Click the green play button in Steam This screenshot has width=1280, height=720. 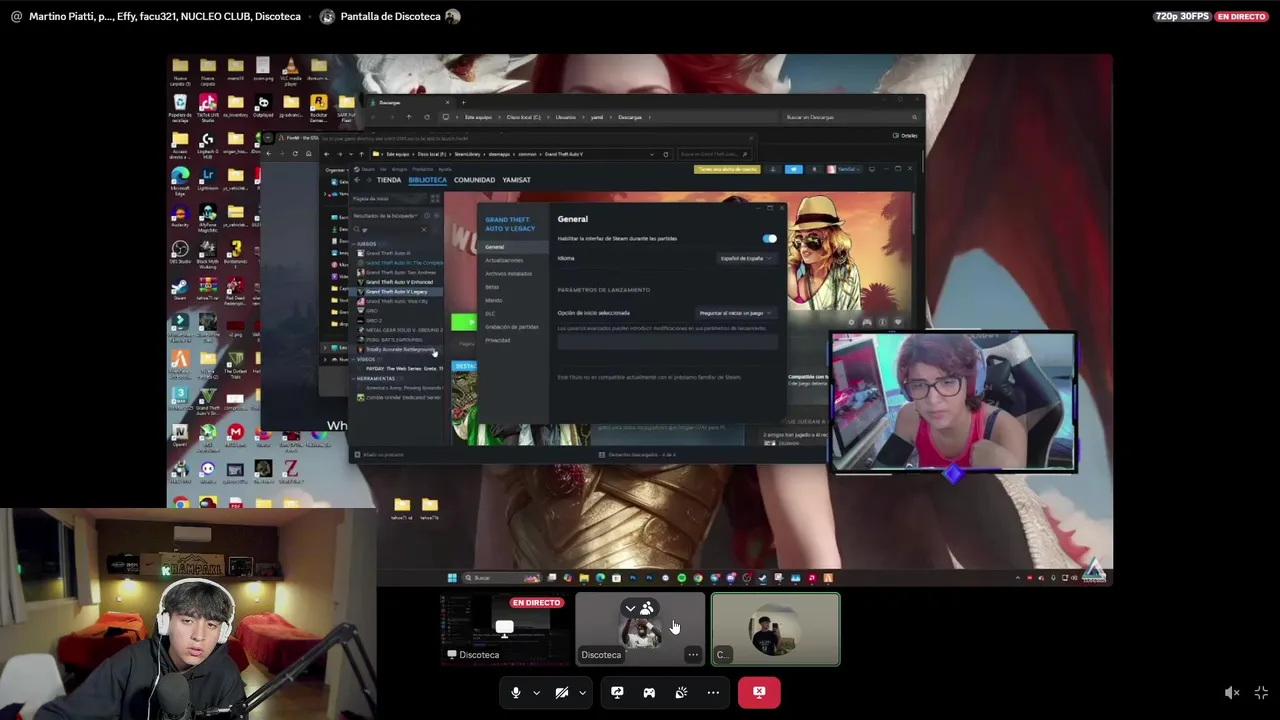point(463,321)
